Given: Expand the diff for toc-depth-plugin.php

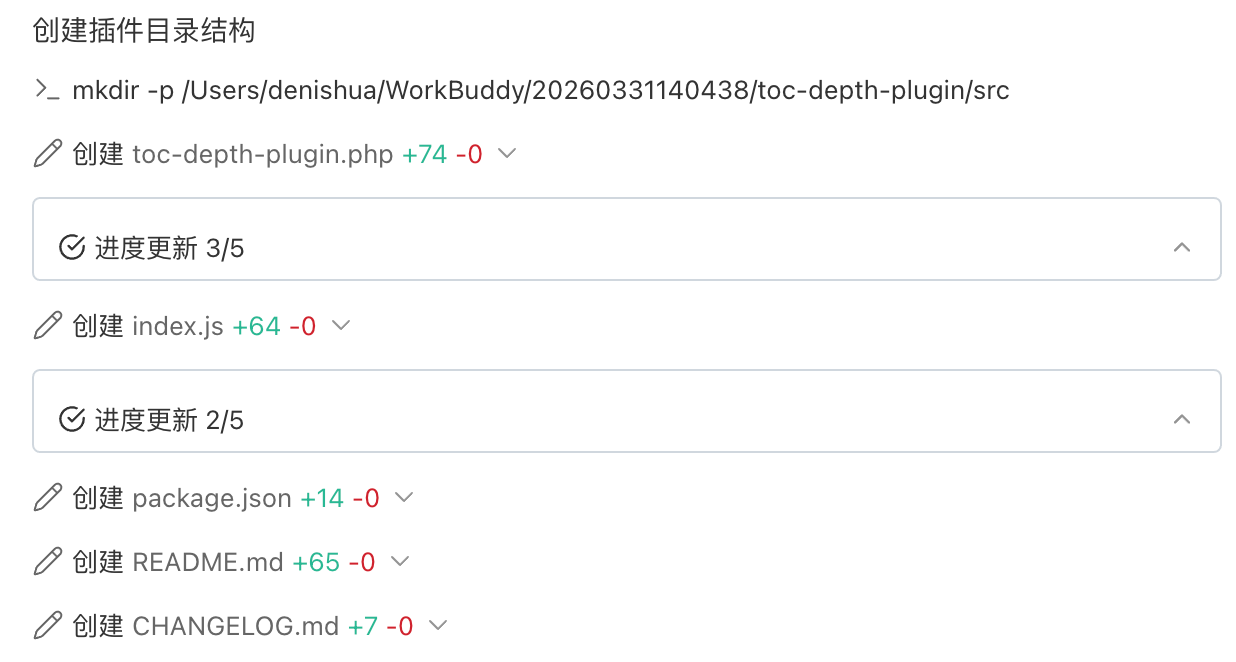Looking at the screenshot, I should point(507,155).
